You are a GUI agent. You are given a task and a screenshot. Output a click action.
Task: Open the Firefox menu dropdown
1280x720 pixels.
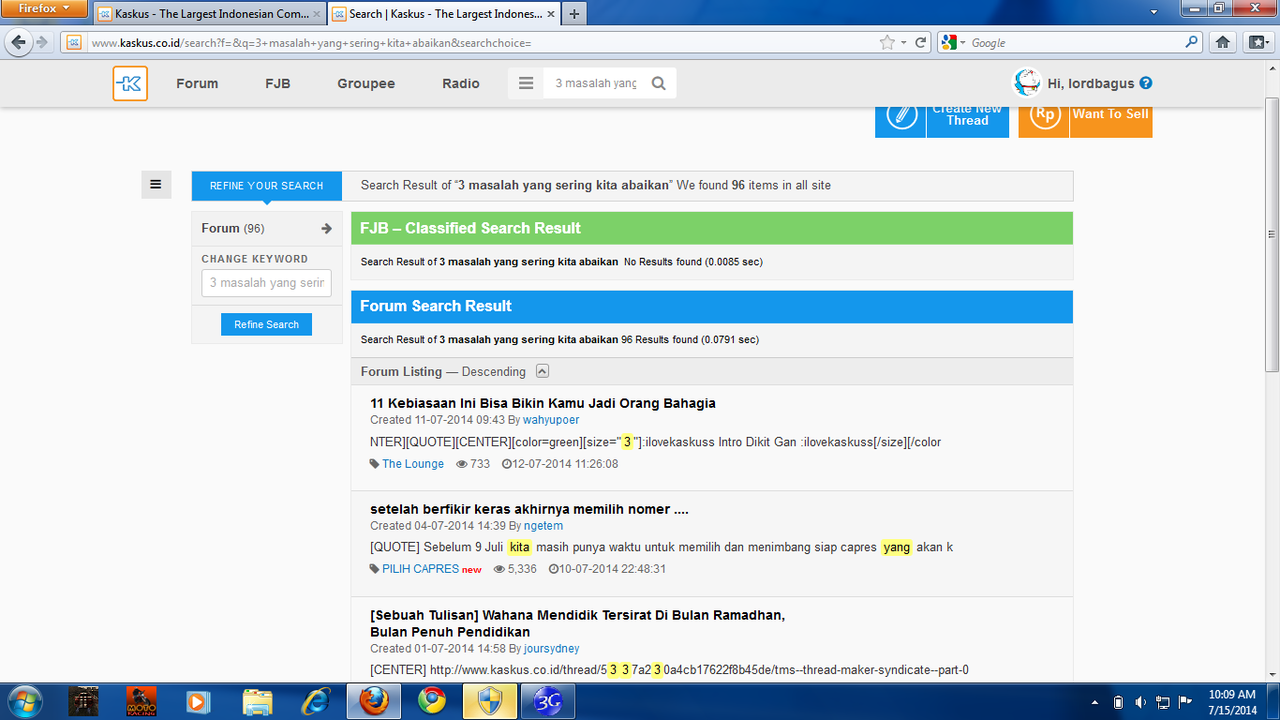click(x=45, y=9)
